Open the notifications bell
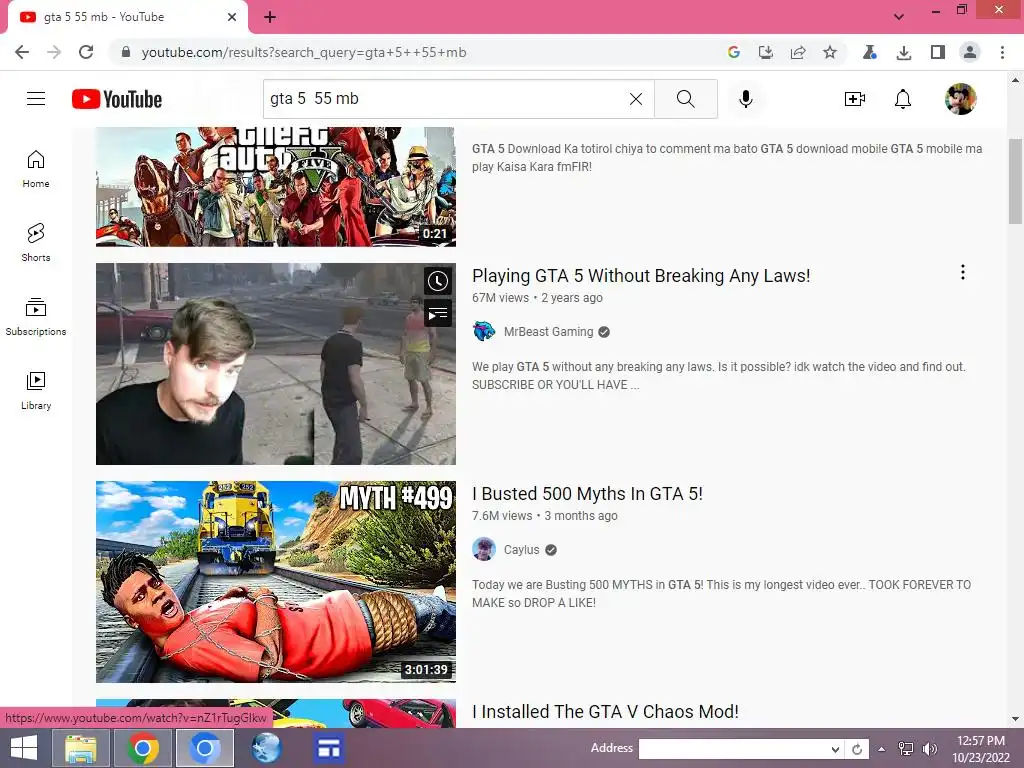Screen dimensions: 1024x768 903,99
